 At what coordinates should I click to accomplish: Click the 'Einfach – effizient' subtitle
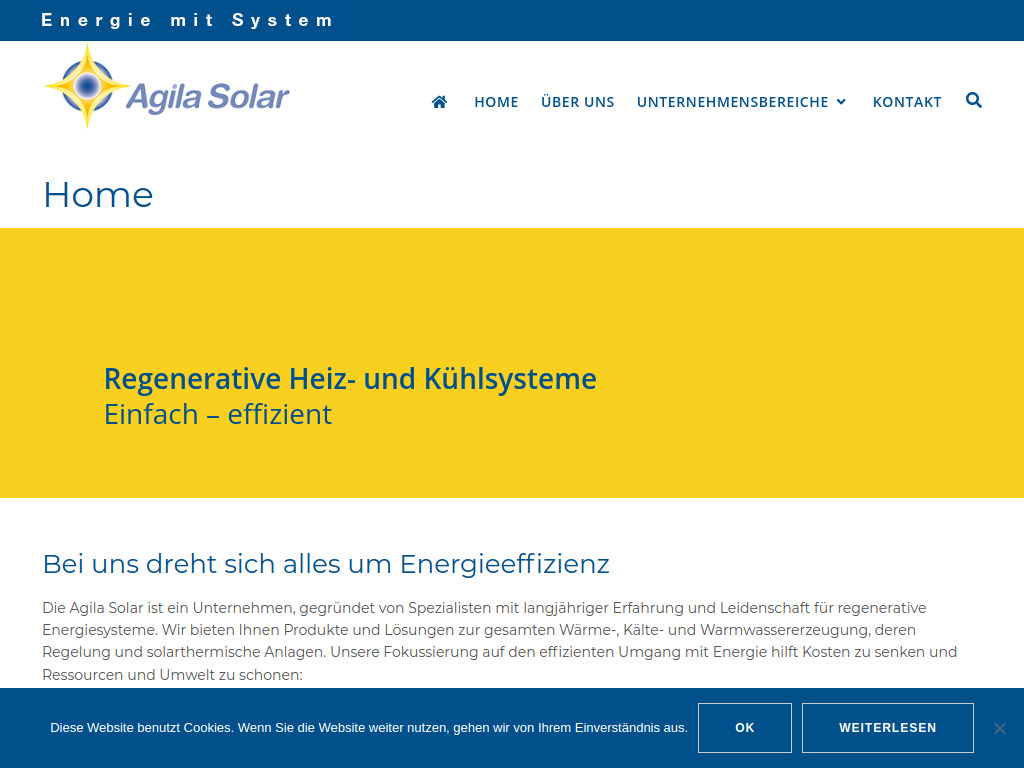pos(218,414)
